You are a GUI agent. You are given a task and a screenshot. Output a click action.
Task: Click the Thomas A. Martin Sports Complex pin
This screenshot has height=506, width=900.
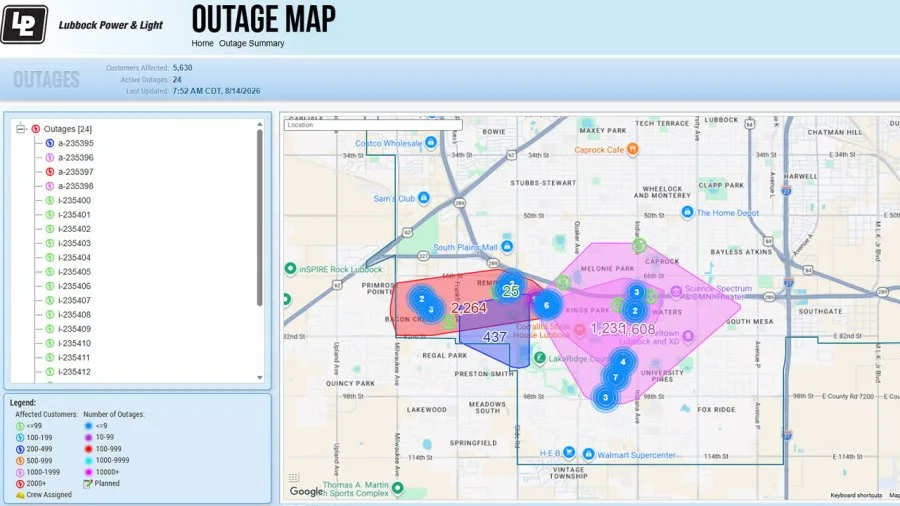397,488
